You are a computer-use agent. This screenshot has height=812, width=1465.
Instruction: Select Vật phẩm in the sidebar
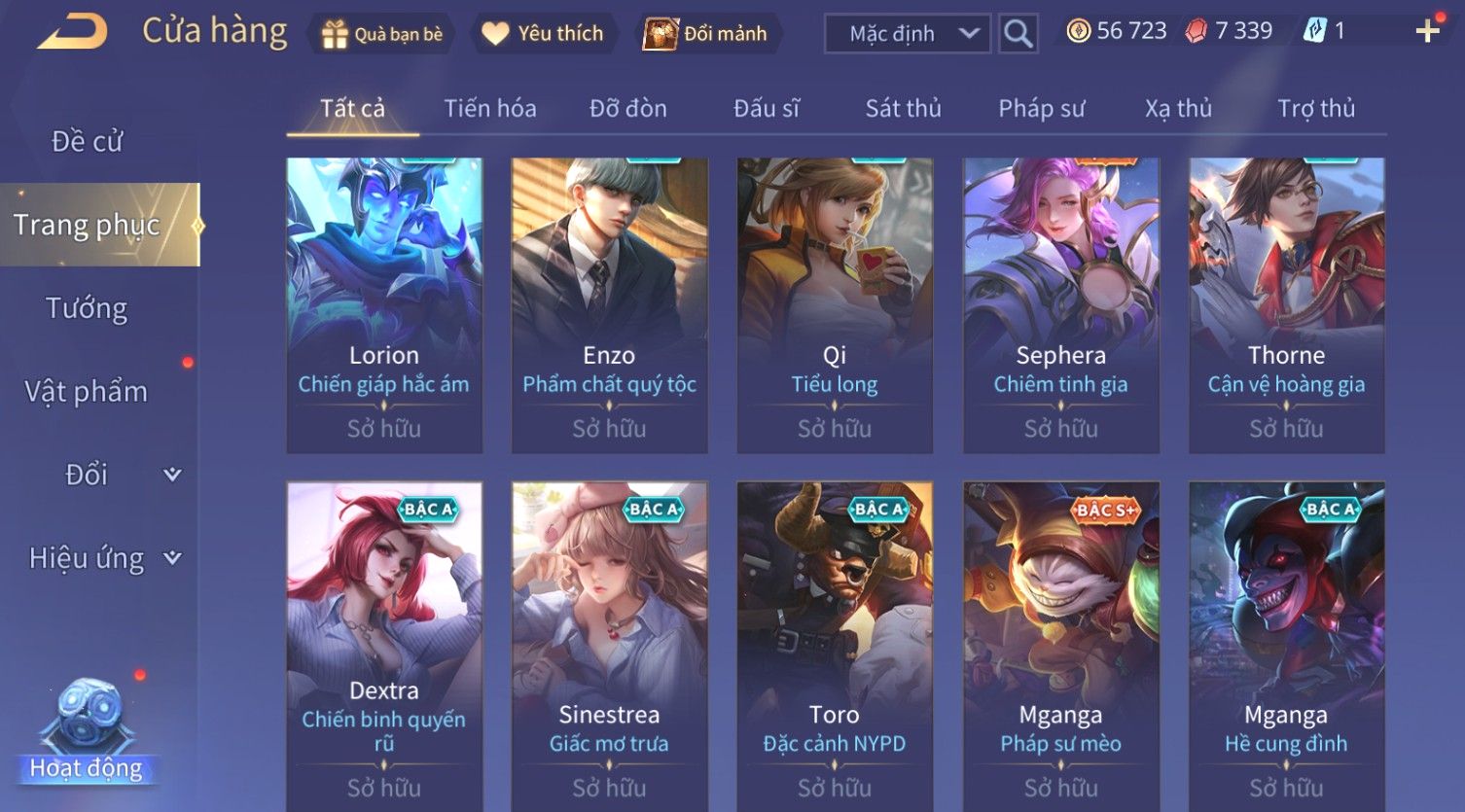[x=87, y=391]
